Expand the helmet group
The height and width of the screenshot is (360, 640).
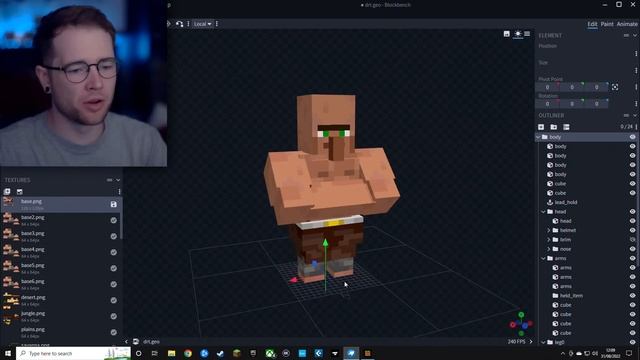click(549, 231)
